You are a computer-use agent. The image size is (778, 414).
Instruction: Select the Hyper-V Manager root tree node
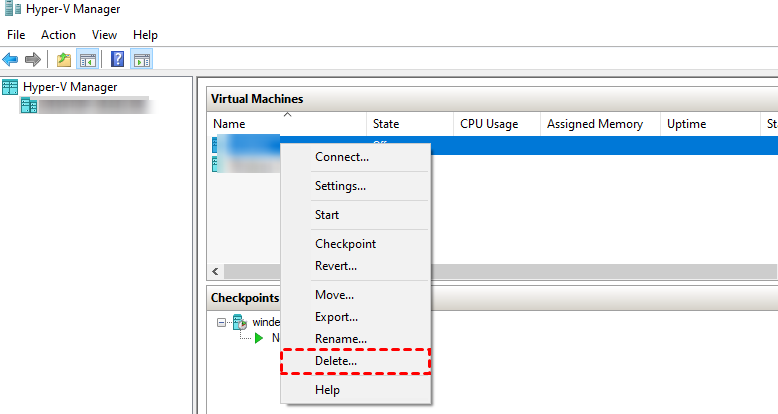coord(70,87)
